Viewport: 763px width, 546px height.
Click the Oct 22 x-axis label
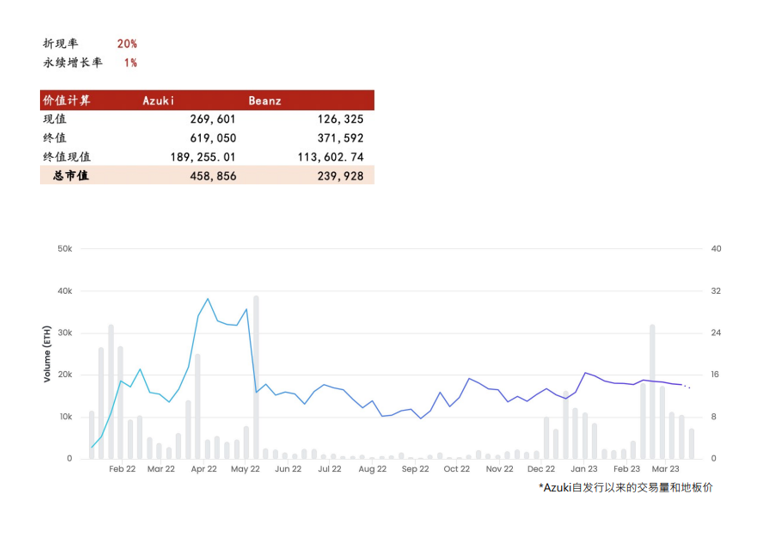(456, 469)
